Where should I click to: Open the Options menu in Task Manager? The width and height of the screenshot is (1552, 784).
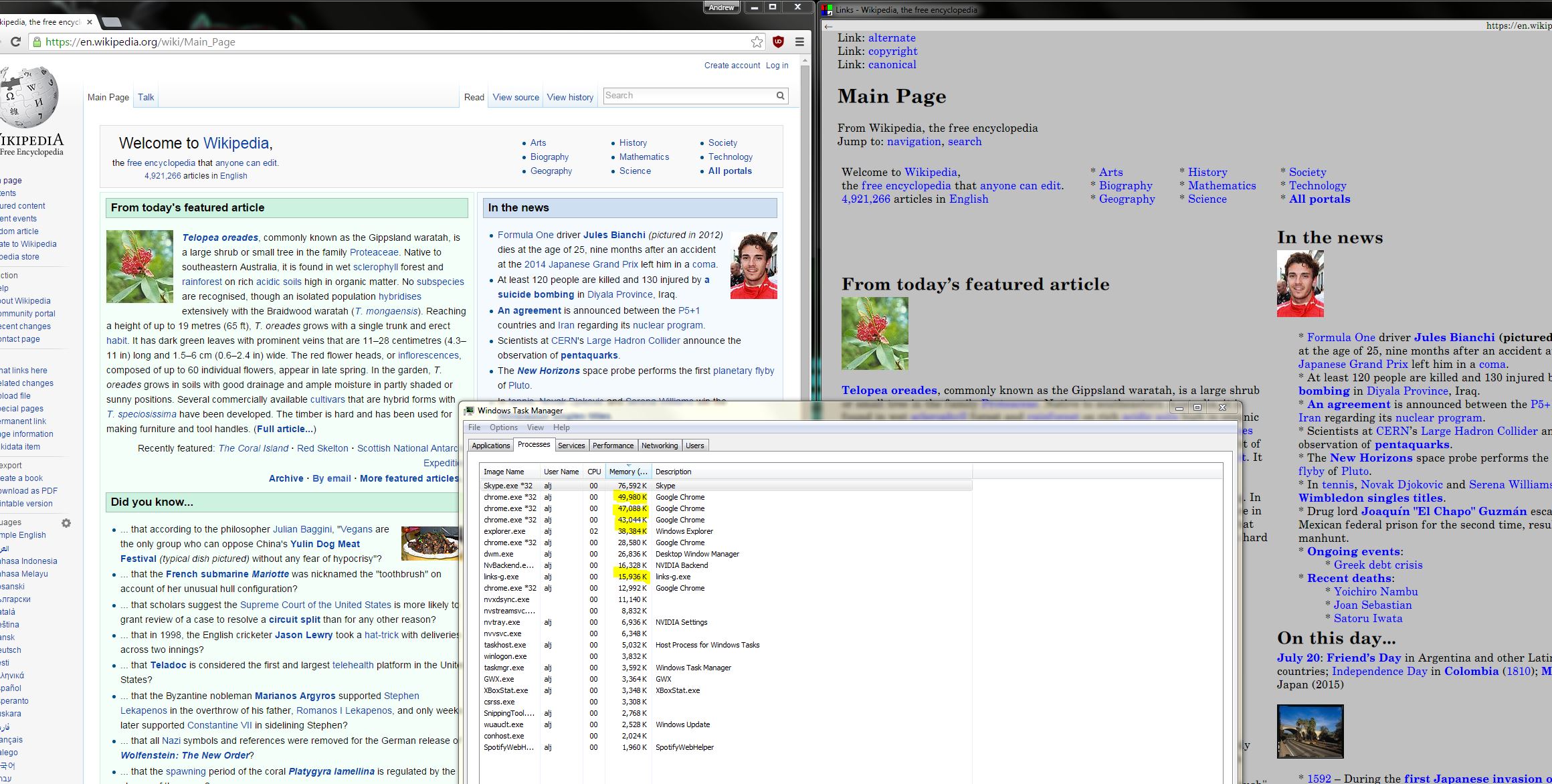point(503,427)
